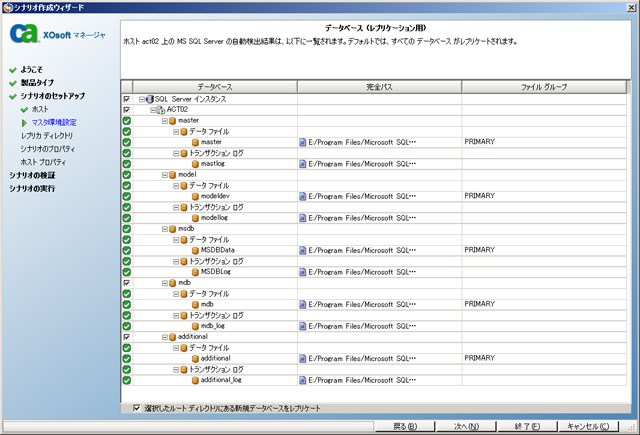
Task: Select the シナリオの実行 step
Action: (32, 189)
